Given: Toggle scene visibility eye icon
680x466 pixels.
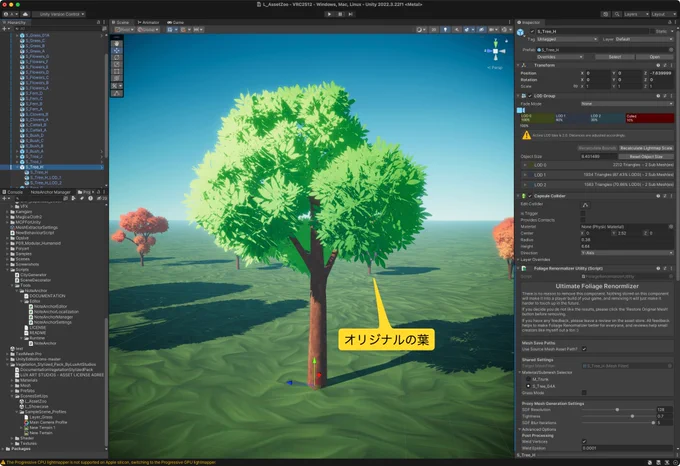Looking at the screenshot, I should click(x=481, y=29).
